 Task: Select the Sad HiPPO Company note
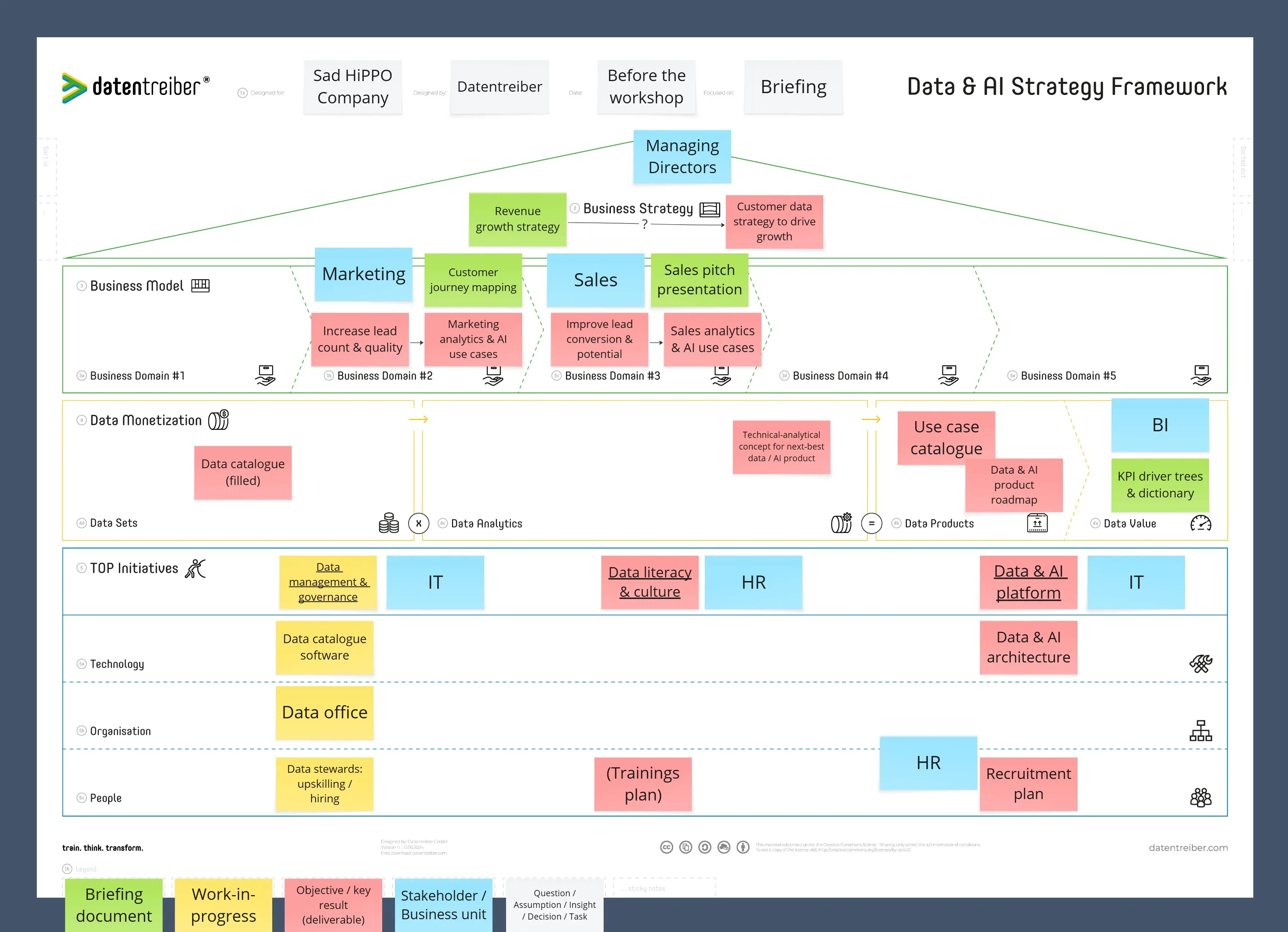[x=353, y=87]
